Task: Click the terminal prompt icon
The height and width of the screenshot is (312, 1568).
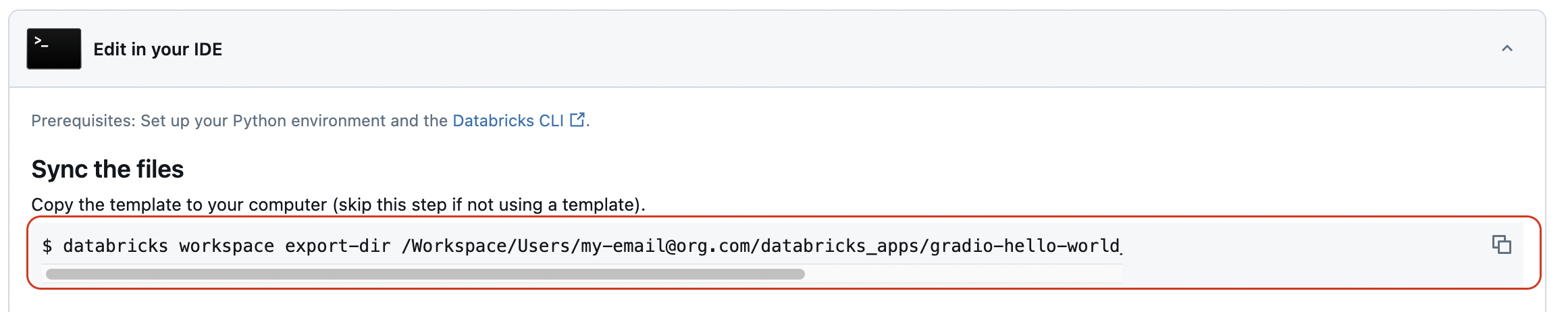Action: click(x=54, y=49)
